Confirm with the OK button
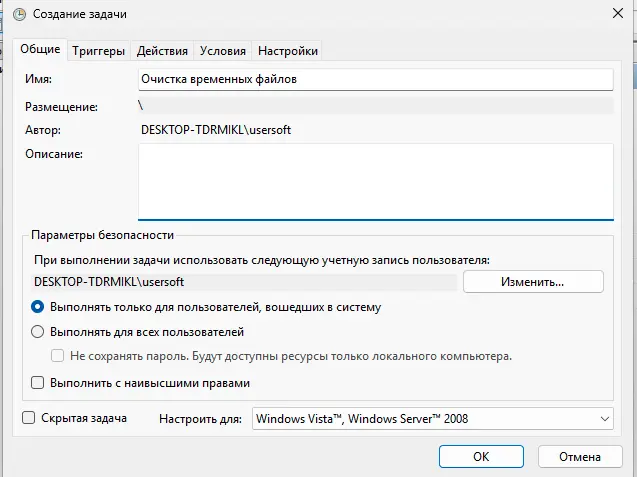Screen dimensions: 637x477 [481, 456]
